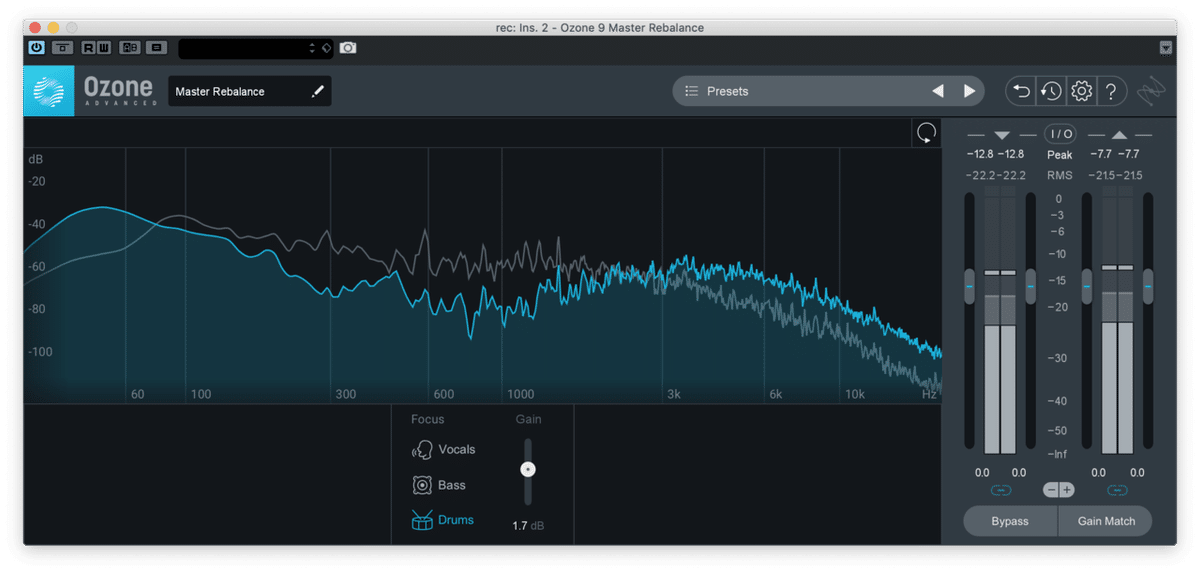Toggle the A/B comparison button
The height and width of the screenshot is (573, 1200).
coord(129,47)
